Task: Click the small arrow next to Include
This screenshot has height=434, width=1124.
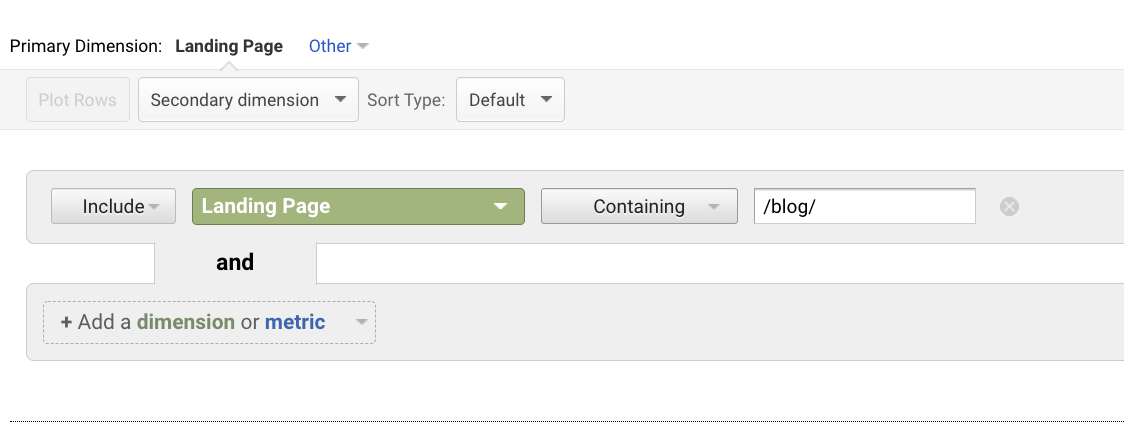Action: pos(155,207)
